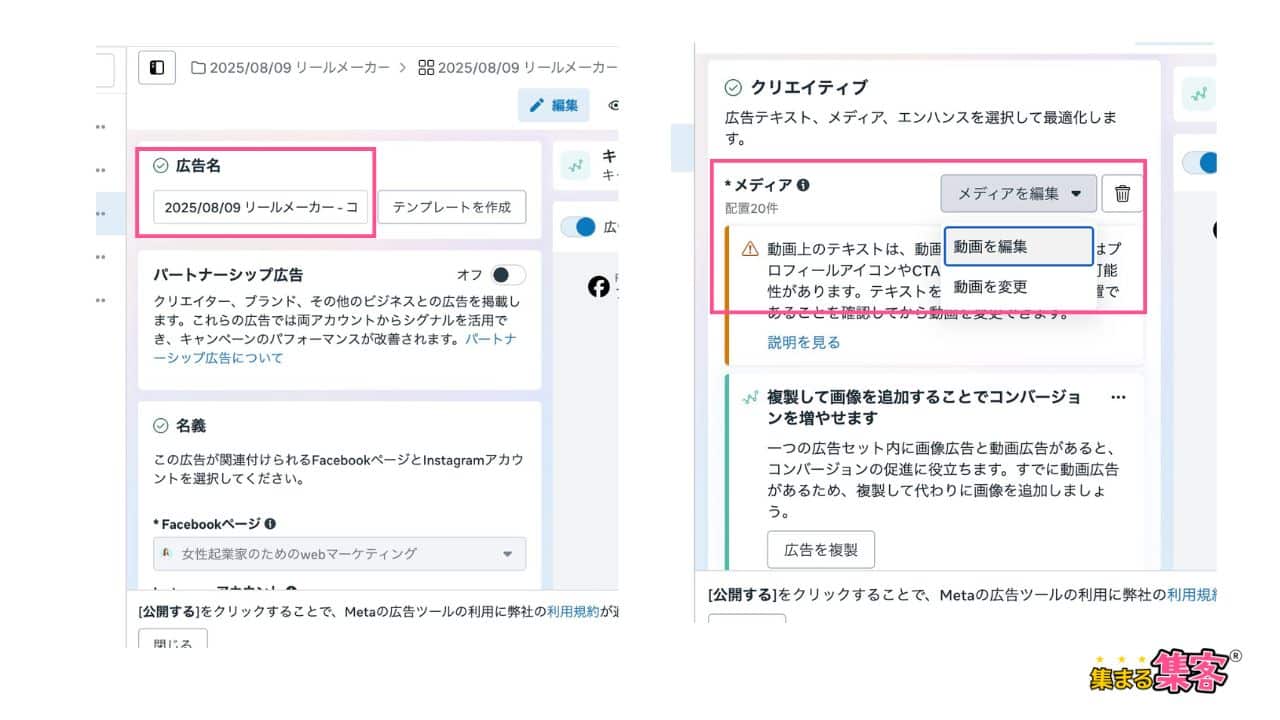Open the Facebookページ selection dropdown
1280x720 pixels.
[339, 554]
